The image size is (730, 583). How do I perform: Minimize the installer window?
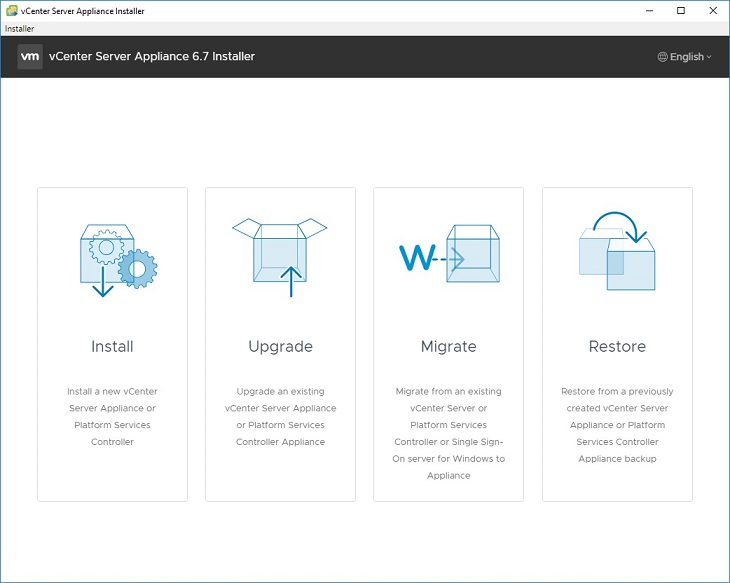coord(649,11)
